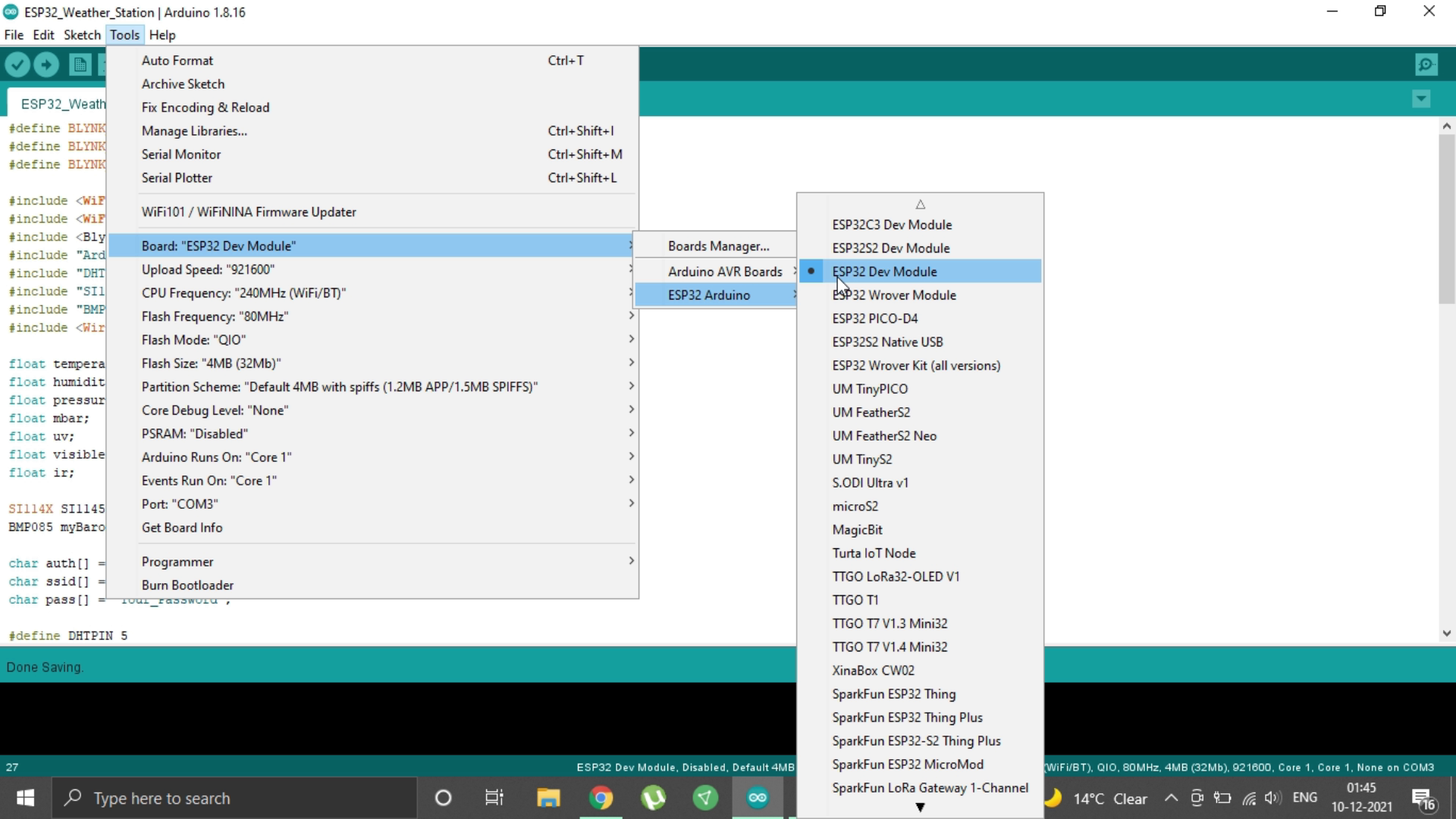Open the tab options dropdown arrow
Viewport: 1456px width, 819px height.
click(x=1421, y=99)
